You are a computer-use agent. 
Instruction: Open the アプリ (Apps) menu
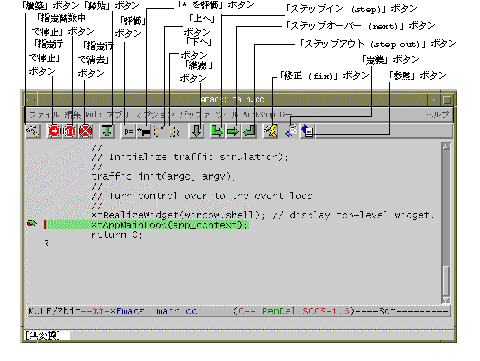point(118,115)
